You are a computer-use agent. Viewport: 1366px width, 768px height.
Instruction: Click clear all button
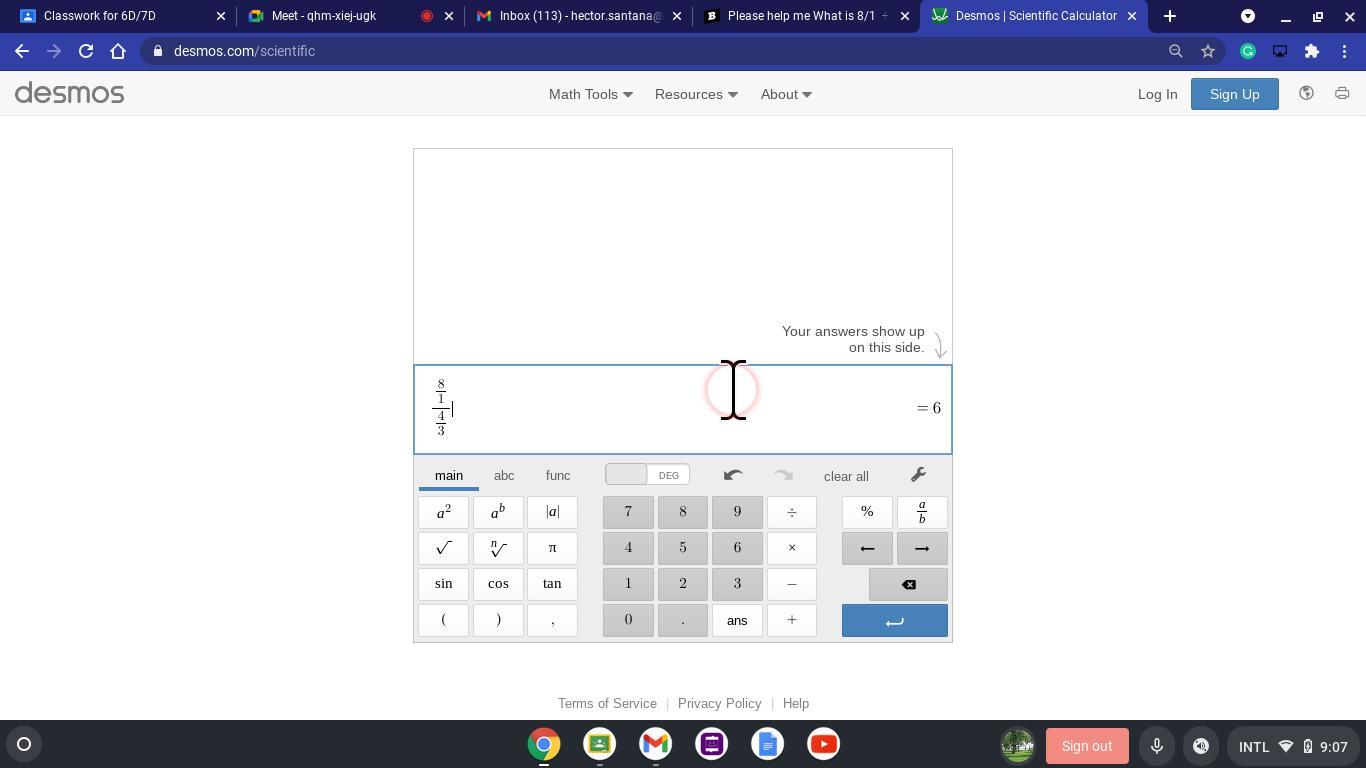pos(846,476)
